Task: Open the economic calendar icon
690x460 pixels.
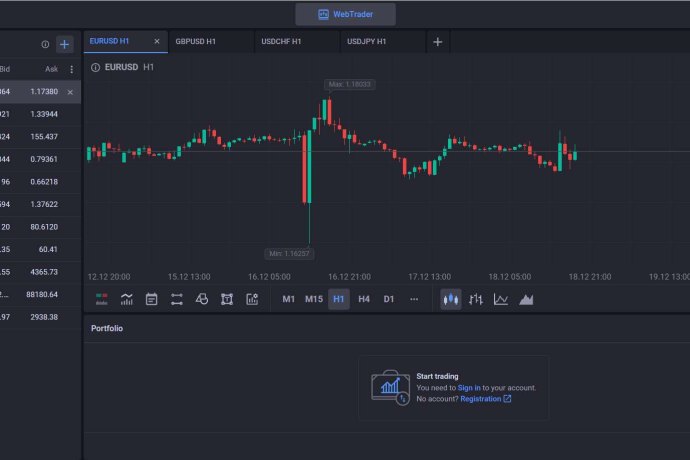Action: 151,299
